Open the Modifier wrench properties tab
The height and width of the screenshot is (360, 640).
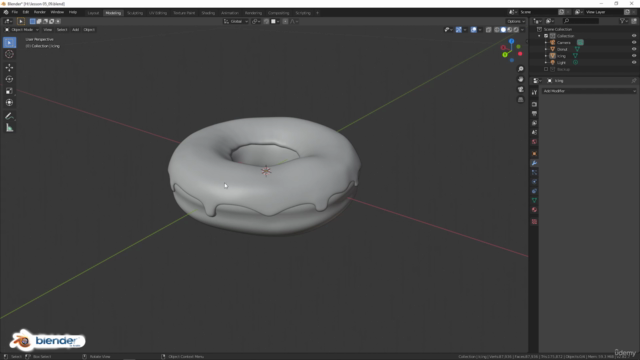click(534, 163)
